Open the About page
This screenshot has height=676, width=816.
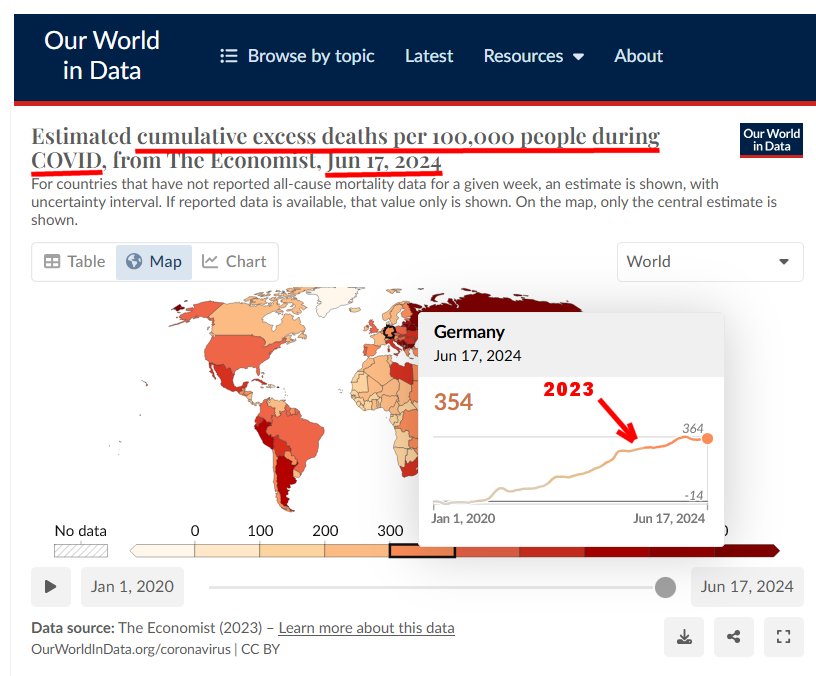(x=638, y=56)
